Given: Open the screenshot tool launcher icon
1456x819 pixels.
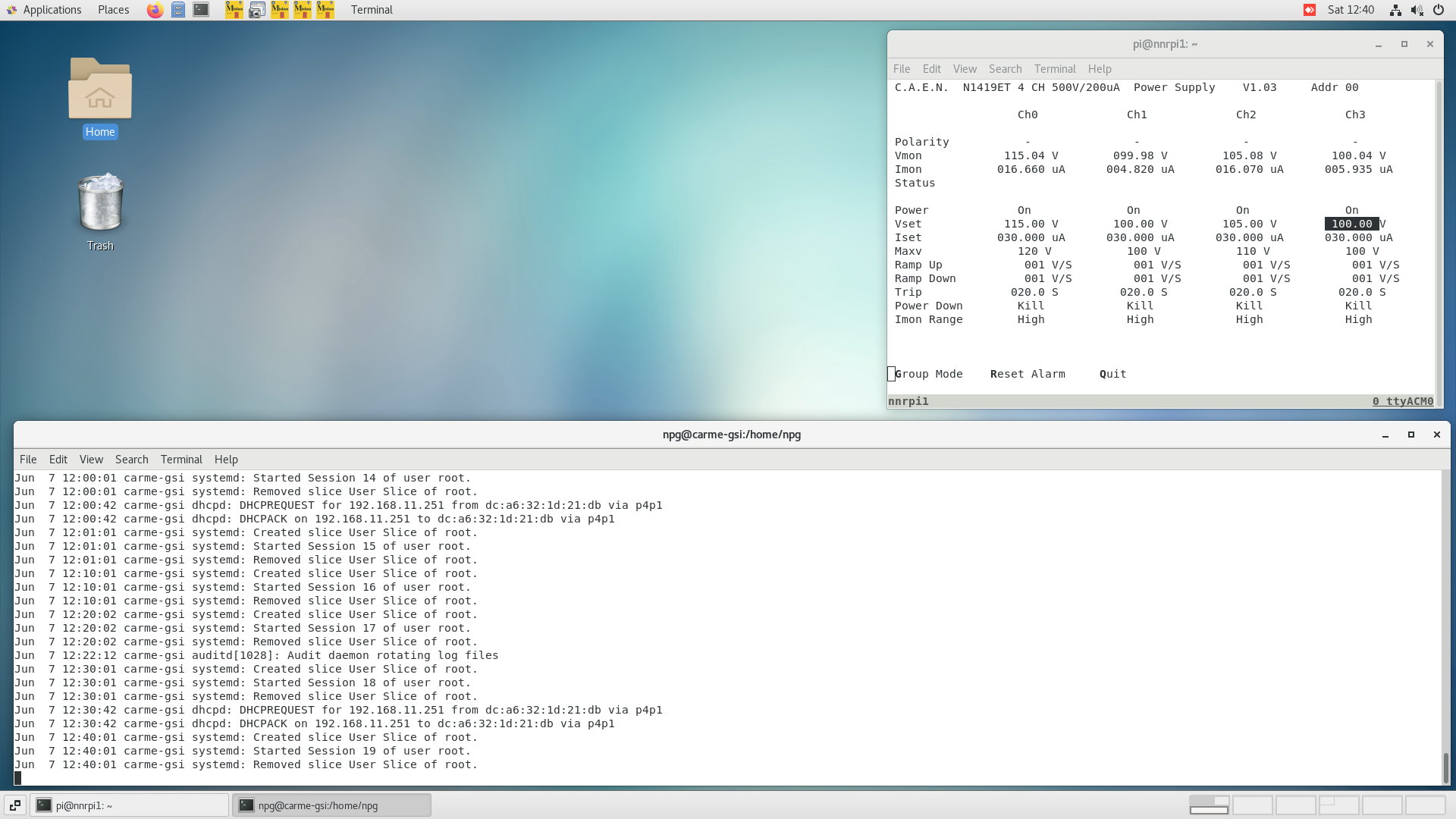Looking at the screenshot, I should [257, 10].
